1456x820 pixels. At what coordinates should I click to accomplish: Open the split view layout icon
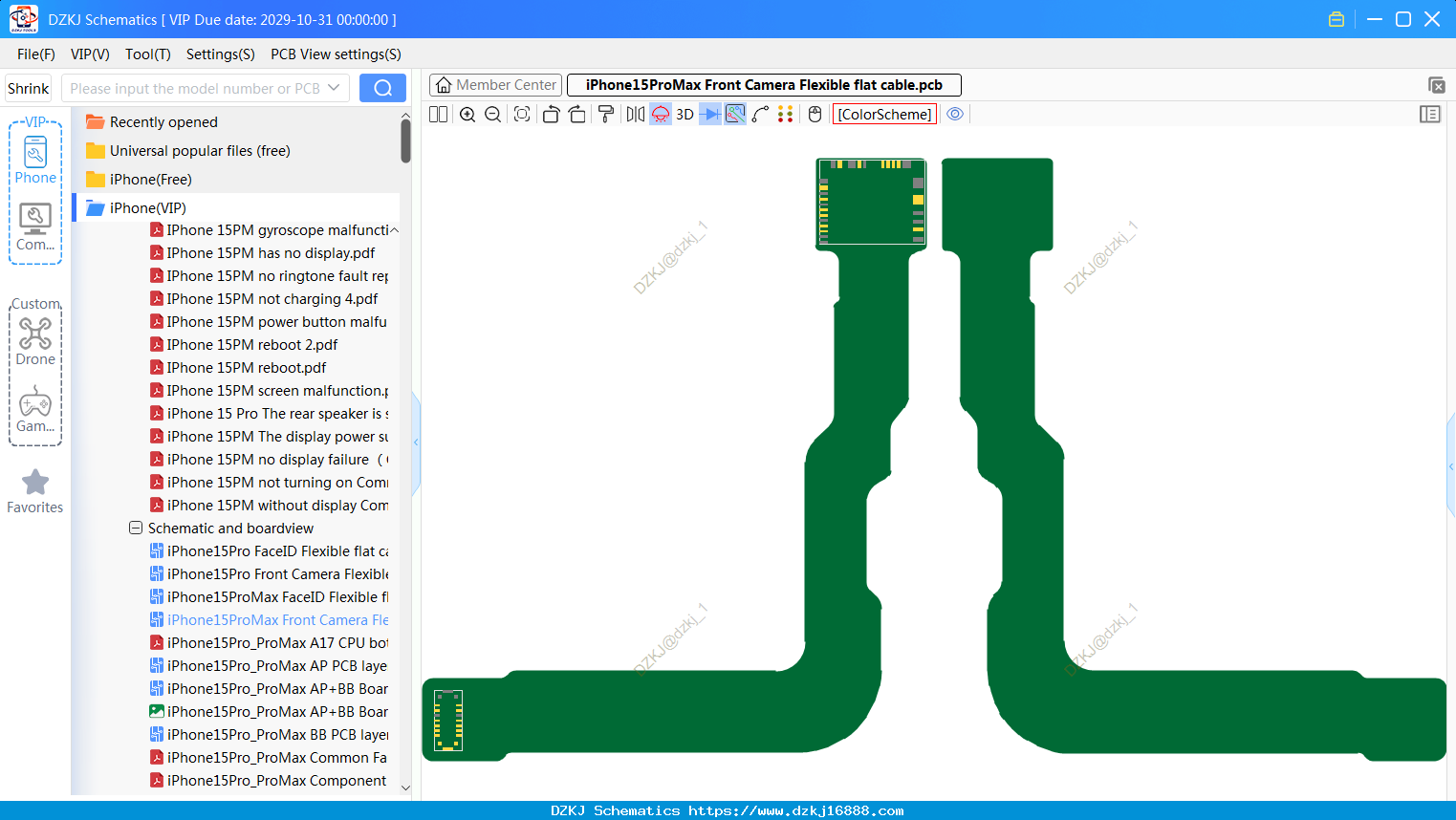click(x=438, y=115)
